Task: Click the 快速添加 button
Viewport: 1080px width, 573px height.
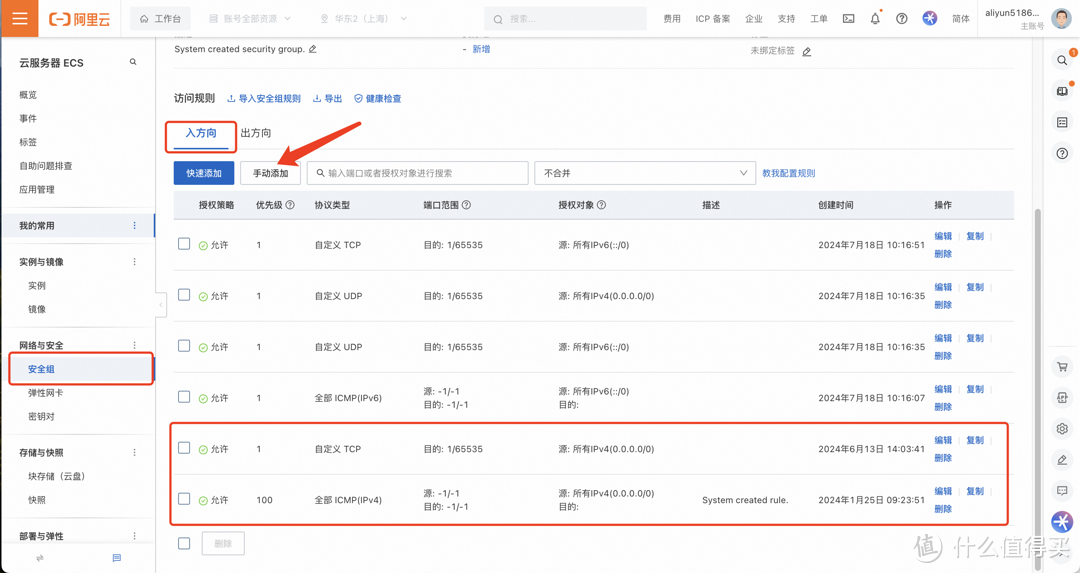Action: coord(204,173)
